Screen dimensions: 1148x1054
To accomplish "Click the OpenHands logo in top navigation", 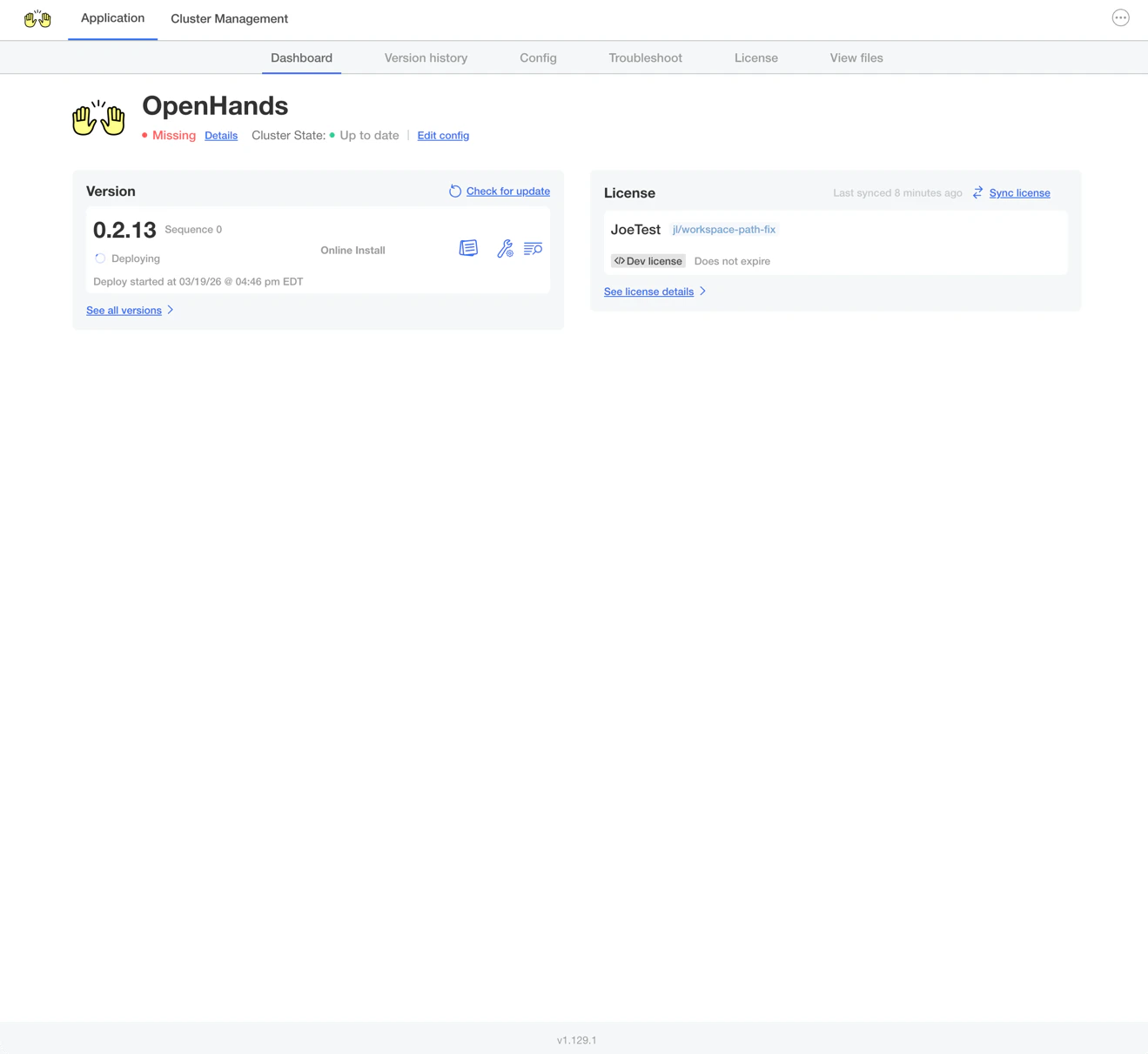I will 37,18.
